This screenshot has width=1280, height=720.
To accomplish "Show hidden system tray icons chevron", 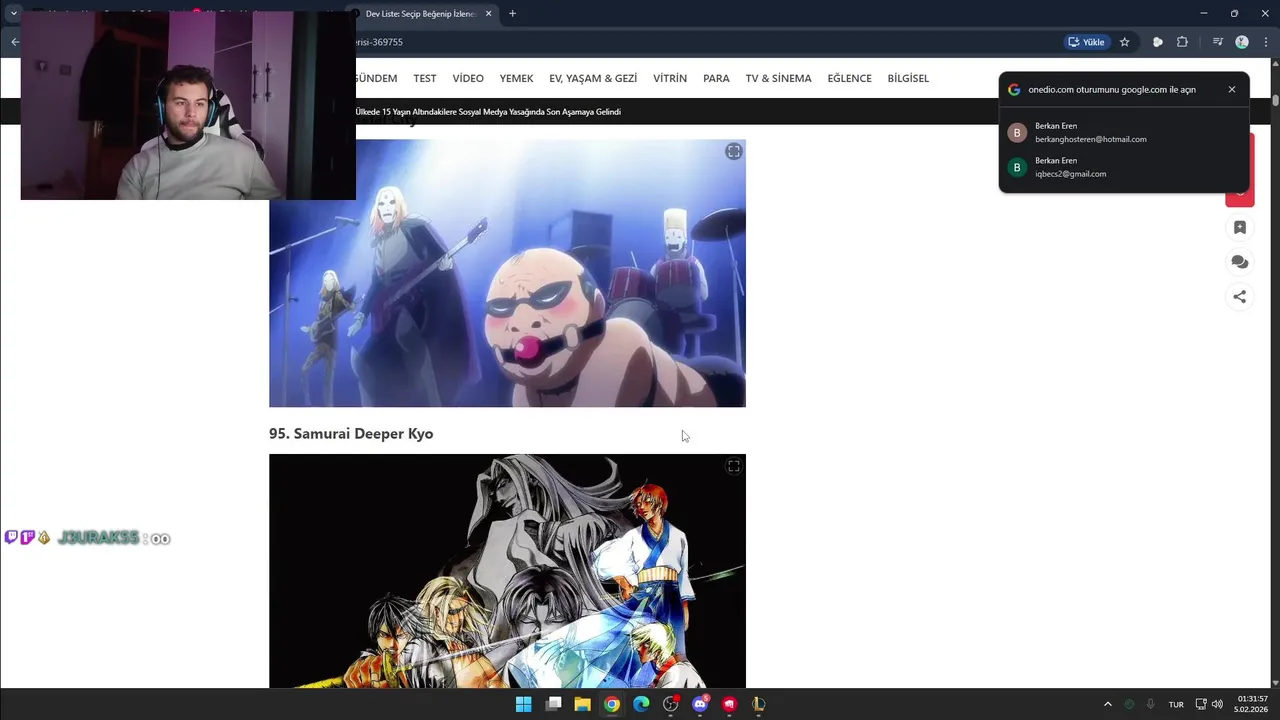I will pyautogui.click(x=1107, y=705).
